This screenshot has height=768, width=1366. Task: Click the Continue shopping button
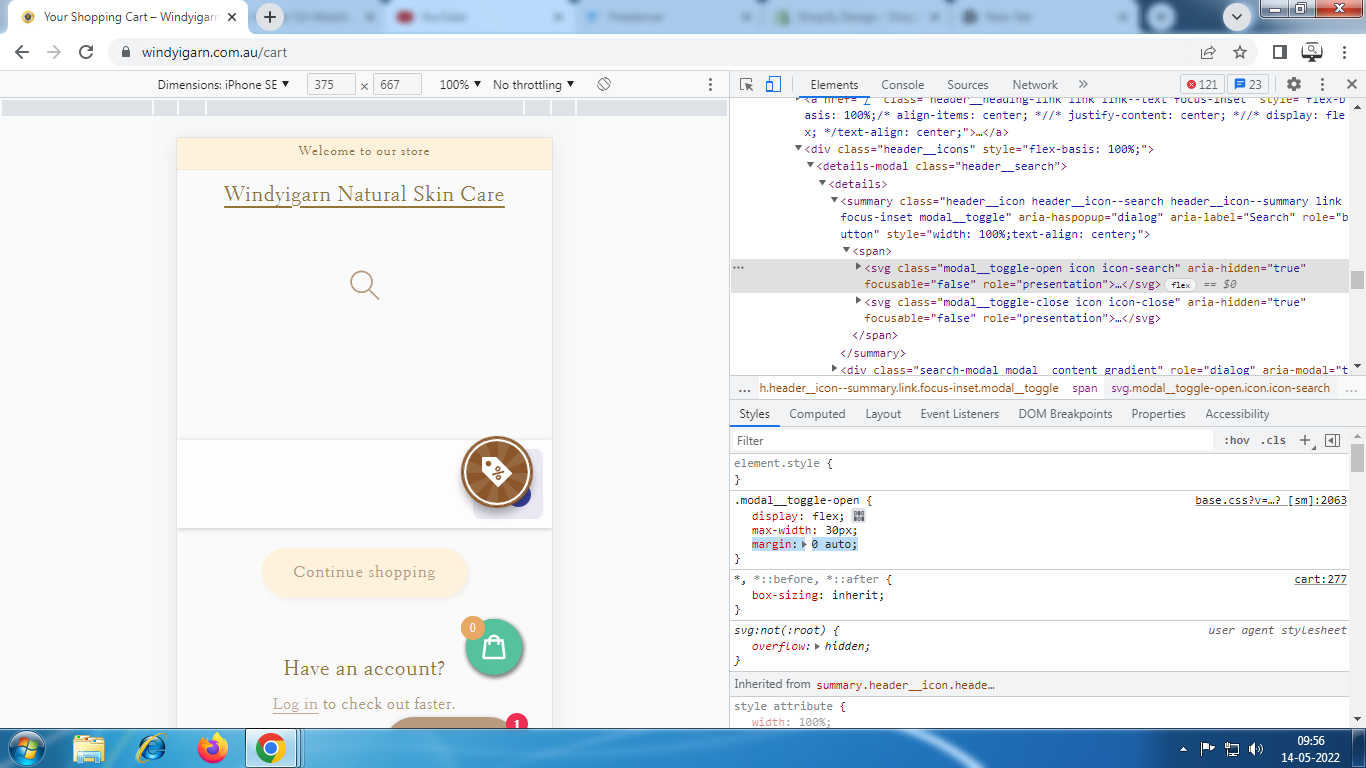365,572
